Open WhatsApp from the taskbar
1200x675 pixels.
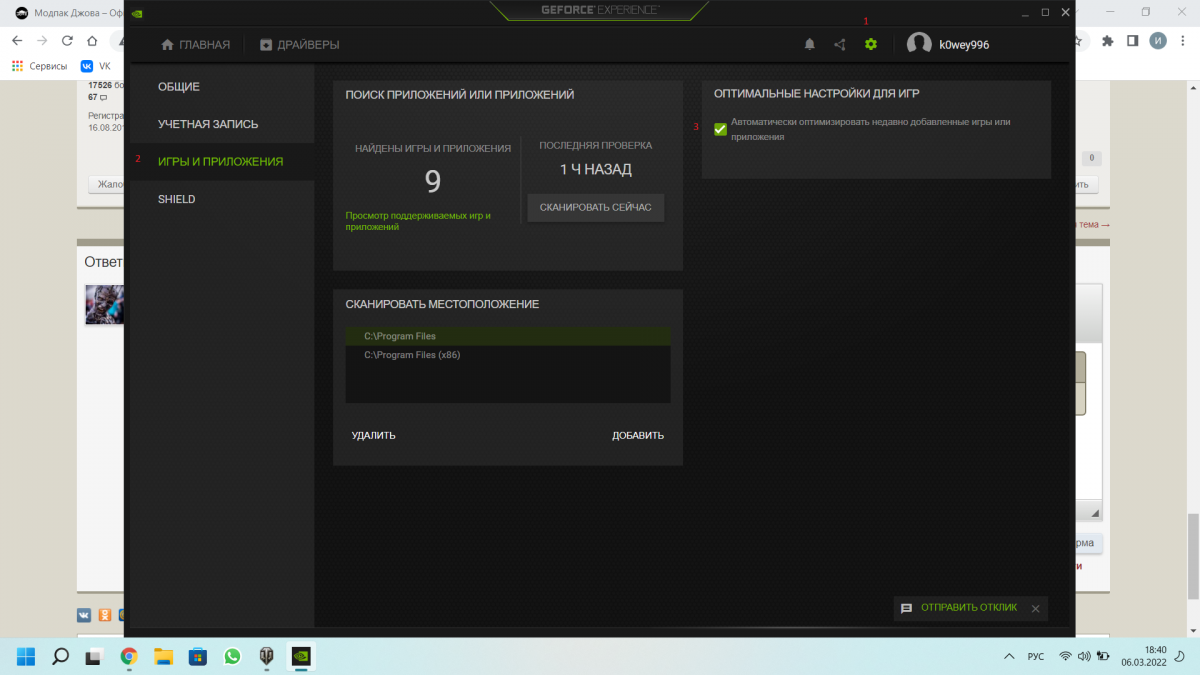232,656
